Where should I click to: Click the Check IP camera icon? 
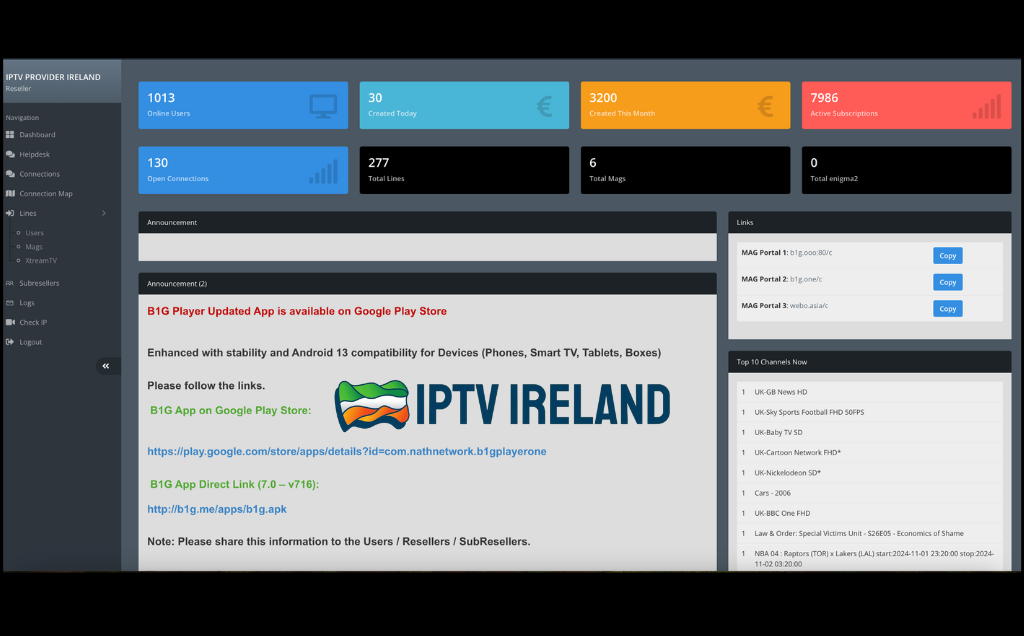click(x=10, y=322)
